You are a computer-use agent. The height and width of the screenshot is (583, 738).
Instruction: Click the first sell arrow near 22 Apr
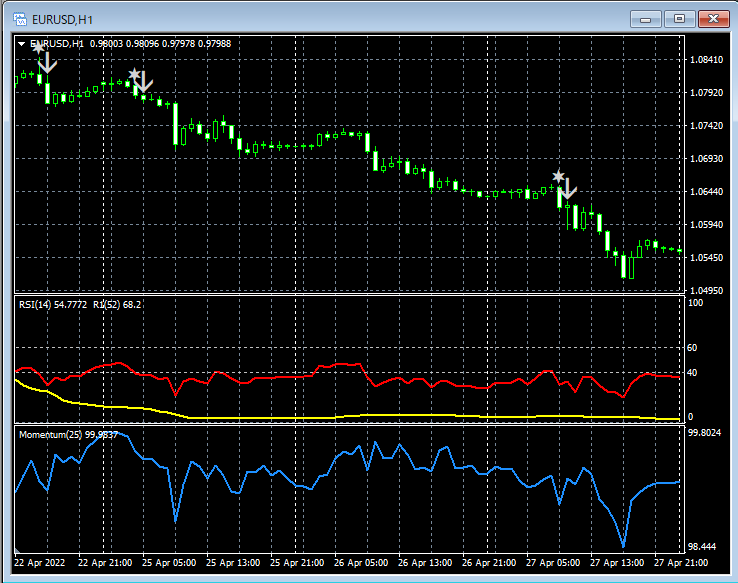pos(46,61)
